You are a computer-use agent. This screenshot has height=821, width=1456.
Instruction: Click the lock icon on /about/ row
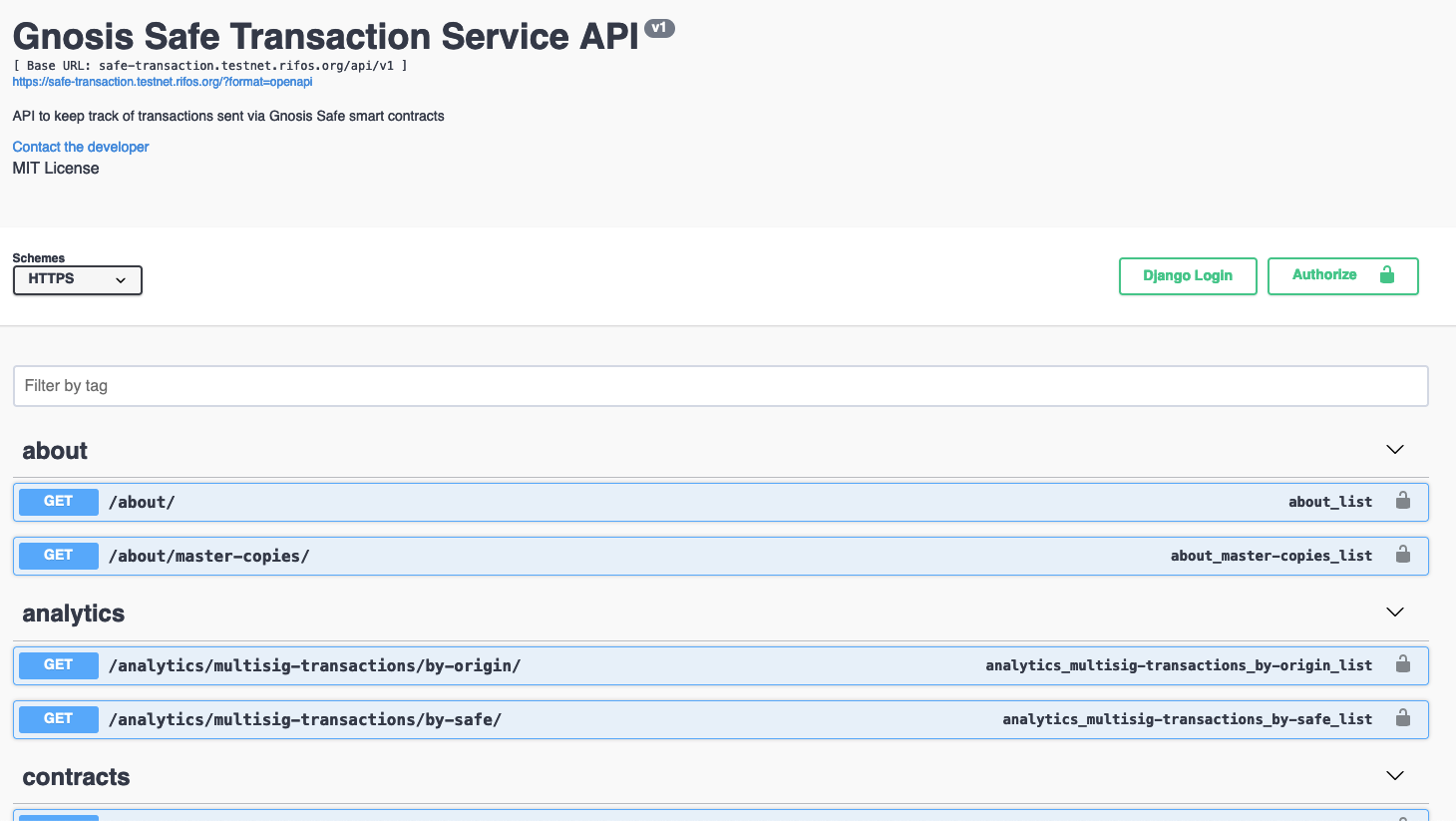click(x=1403, y=501)
